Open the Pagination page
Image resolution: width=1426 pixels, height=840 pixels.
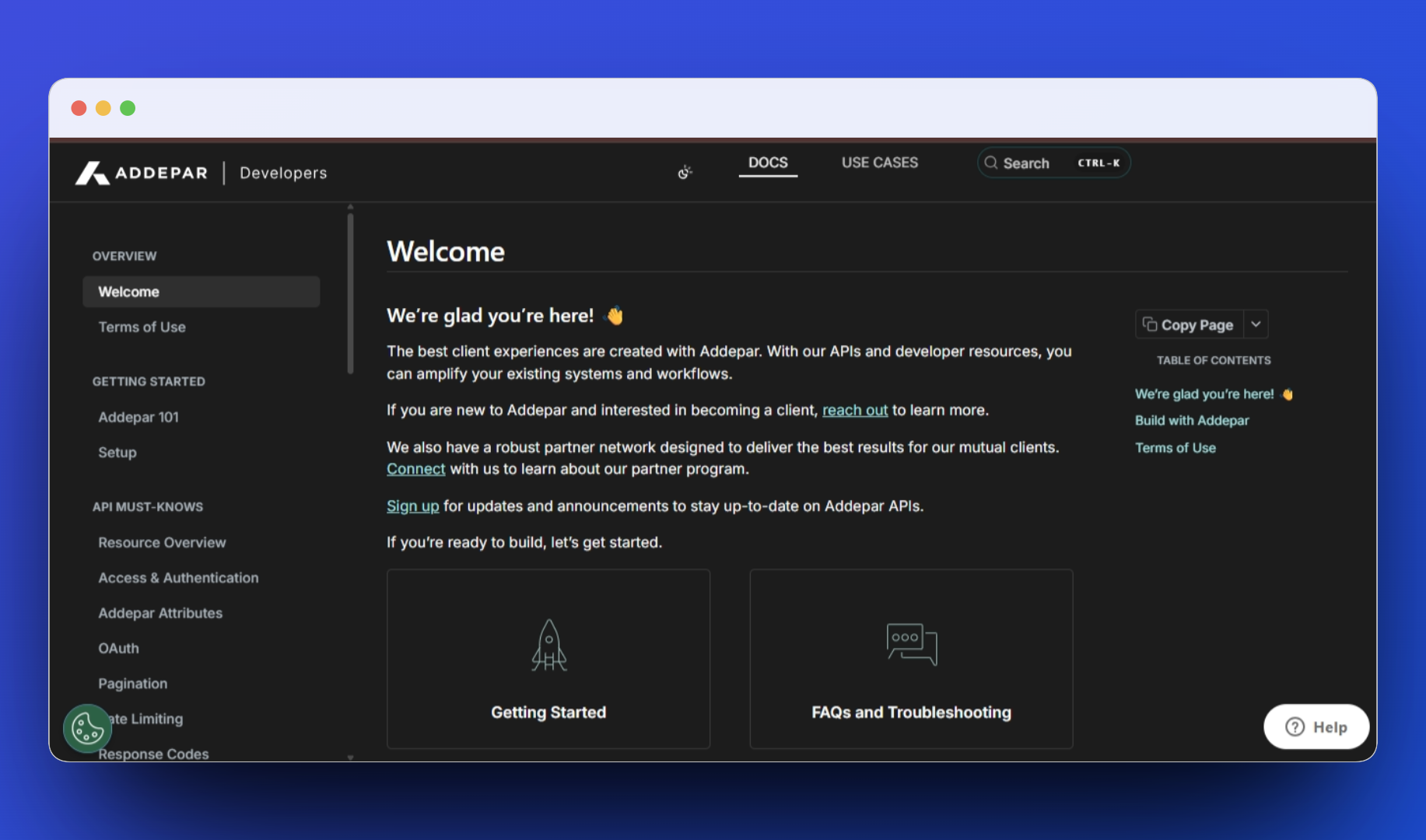[x=132, y=684]
